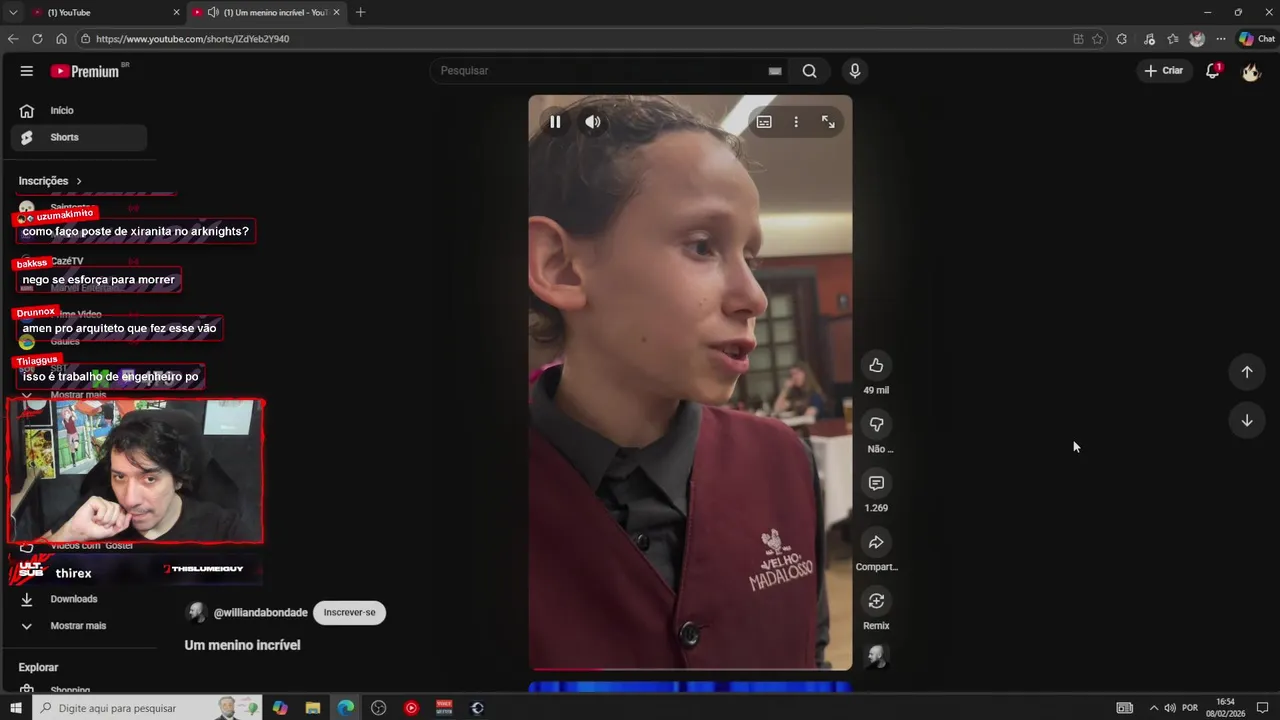
Task: Open the YouTube hamburger guide menu
Action: [x=27, y=71]
